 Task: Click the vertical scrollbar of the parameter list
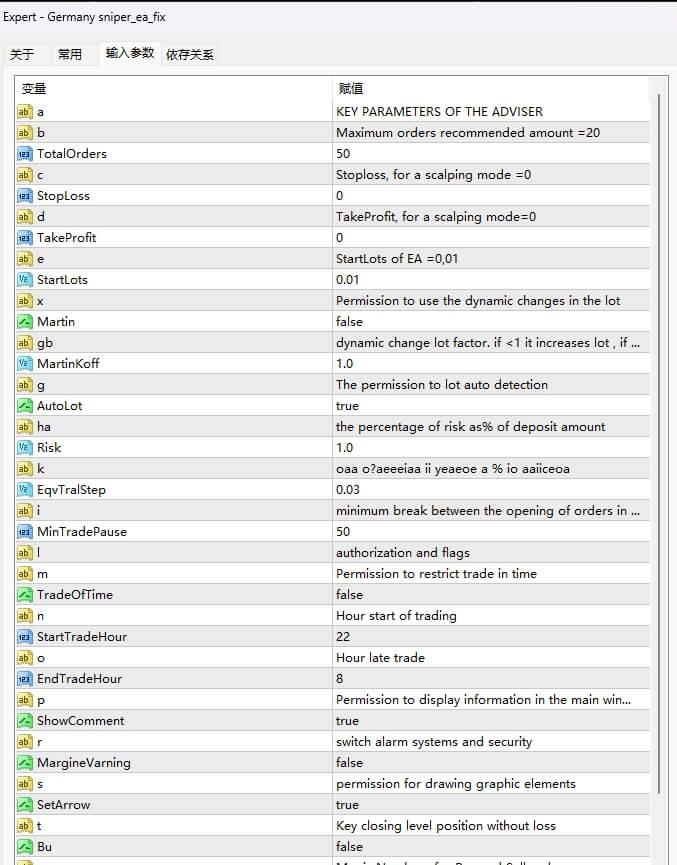(658, 444)
